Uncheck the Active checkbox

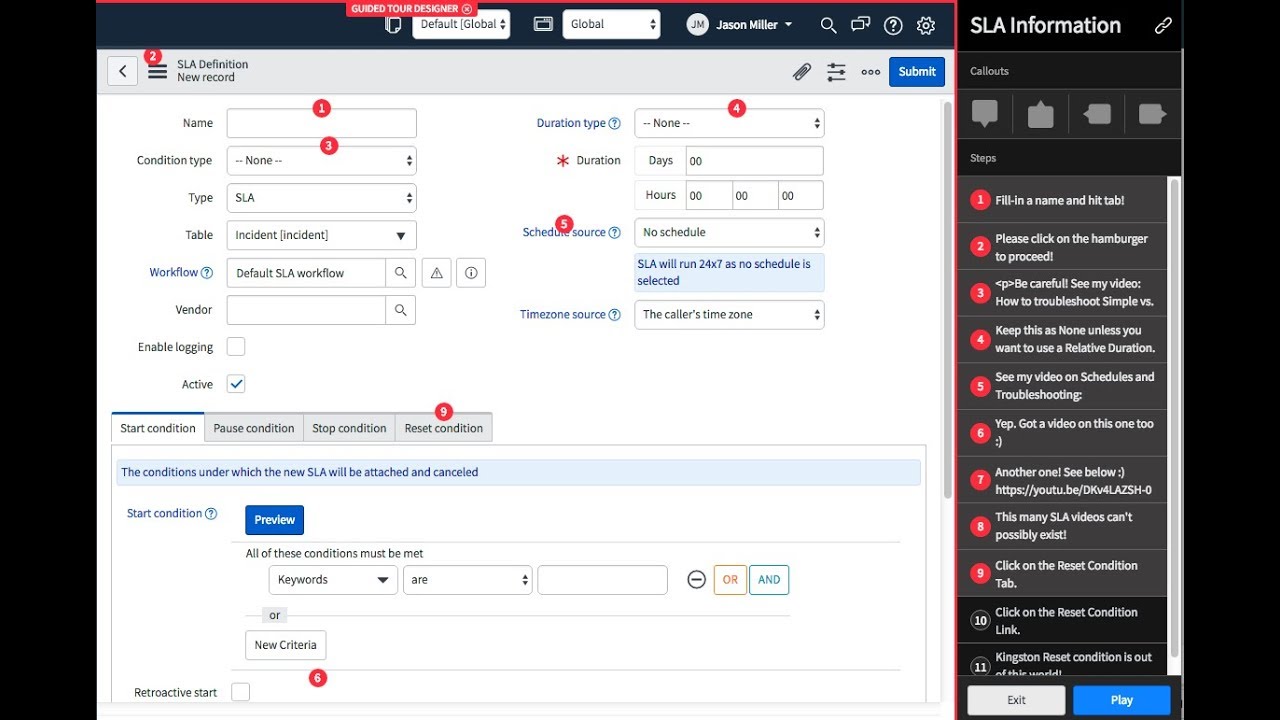pyautogui.click(x=236, y=384)
